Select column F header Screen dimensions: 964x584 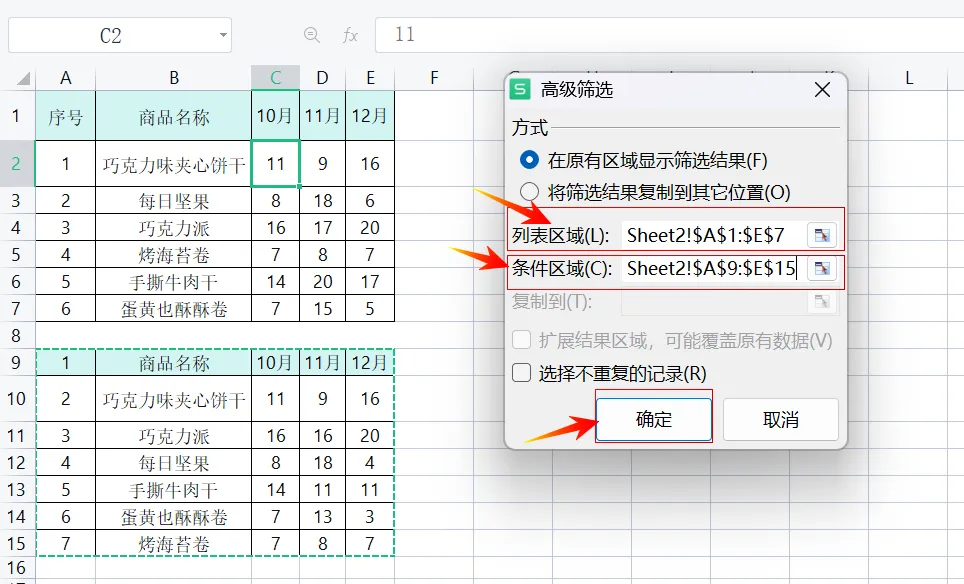[x=434, y=78]
